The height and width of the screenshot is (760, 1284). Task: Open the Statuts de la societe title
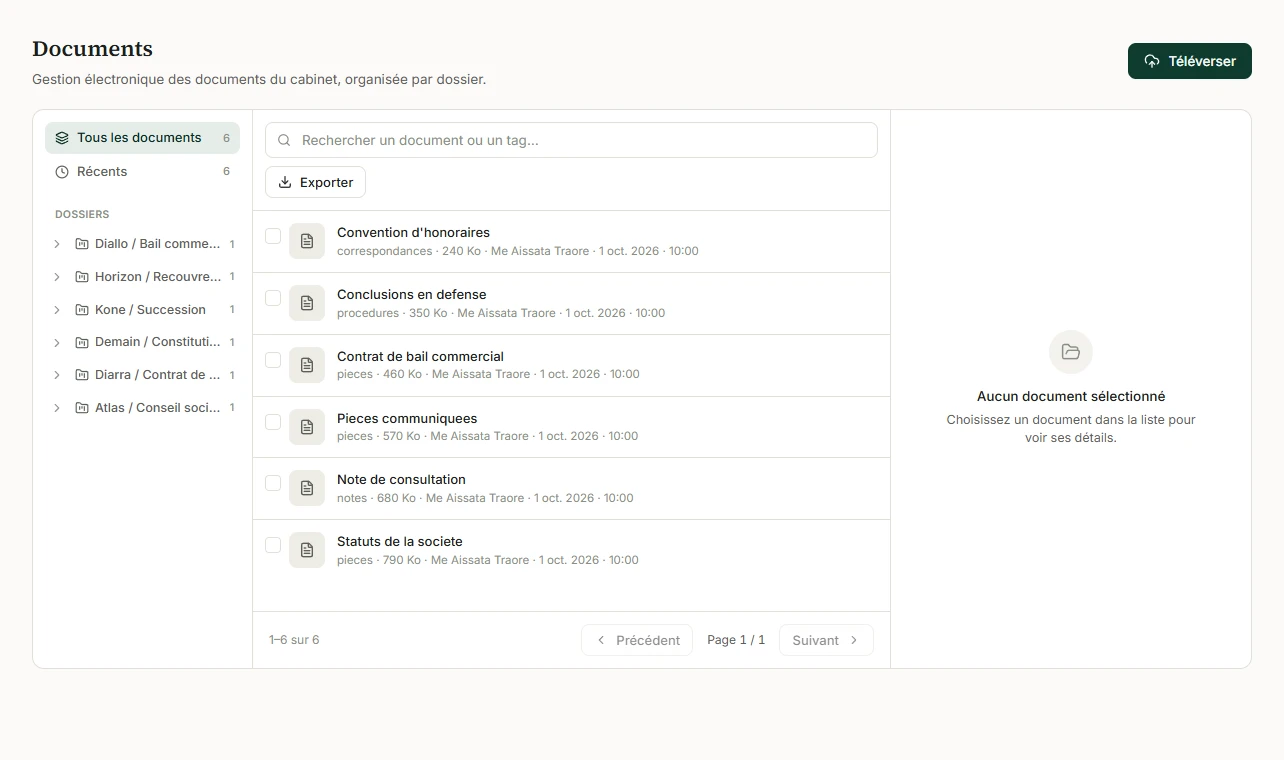tap(400, 542)
